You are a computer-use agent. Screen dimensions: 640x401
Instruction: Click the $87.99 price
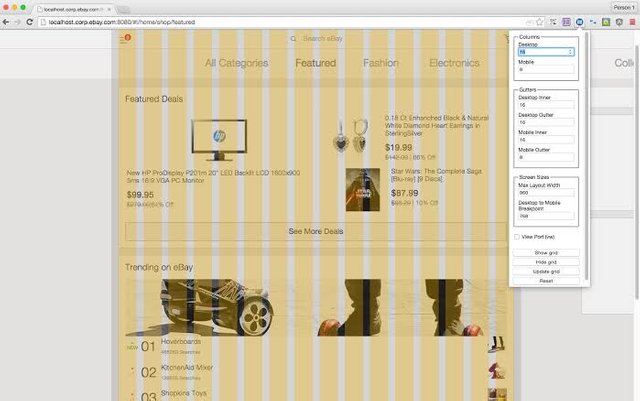(404, 193)
